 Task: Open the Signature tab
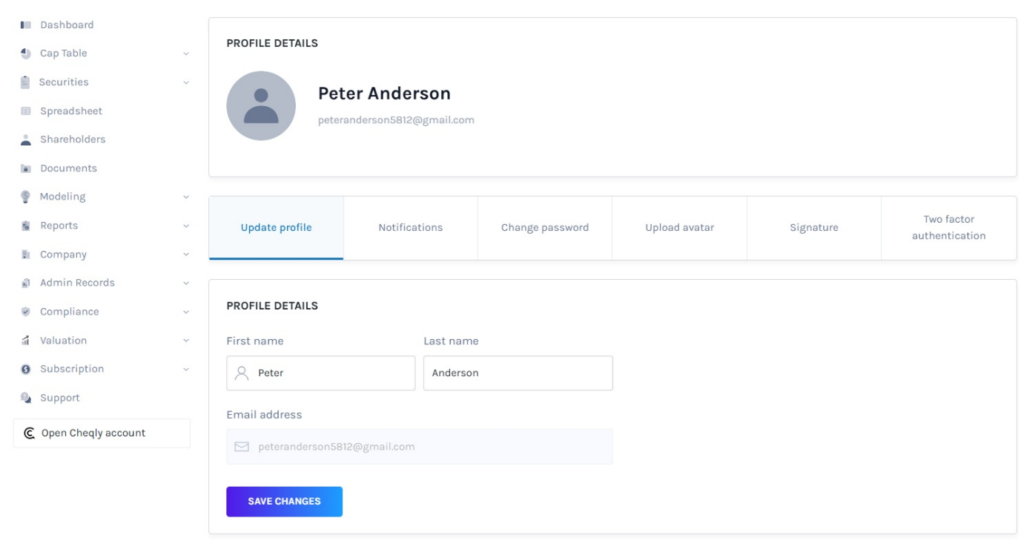(814, 228)
